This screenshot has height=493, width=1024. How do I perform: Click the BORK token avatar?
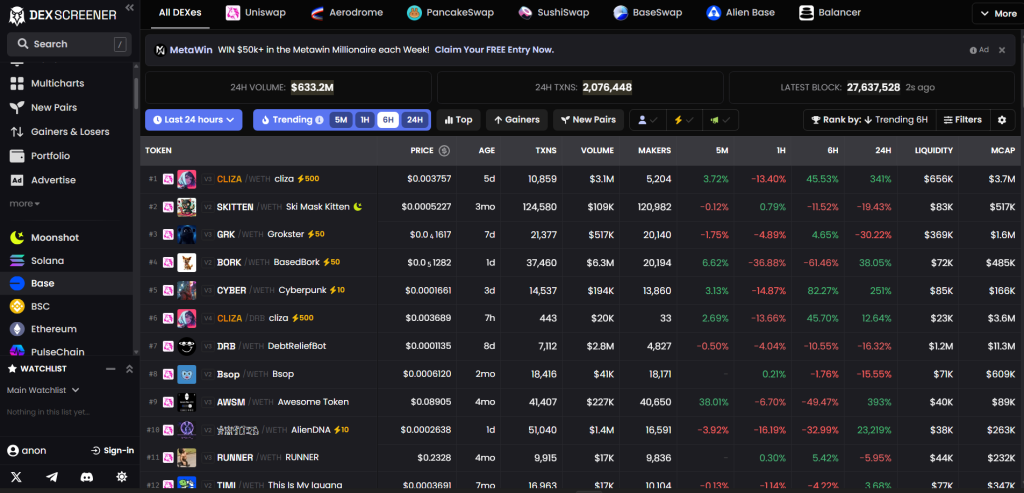(x=186, y=262)
